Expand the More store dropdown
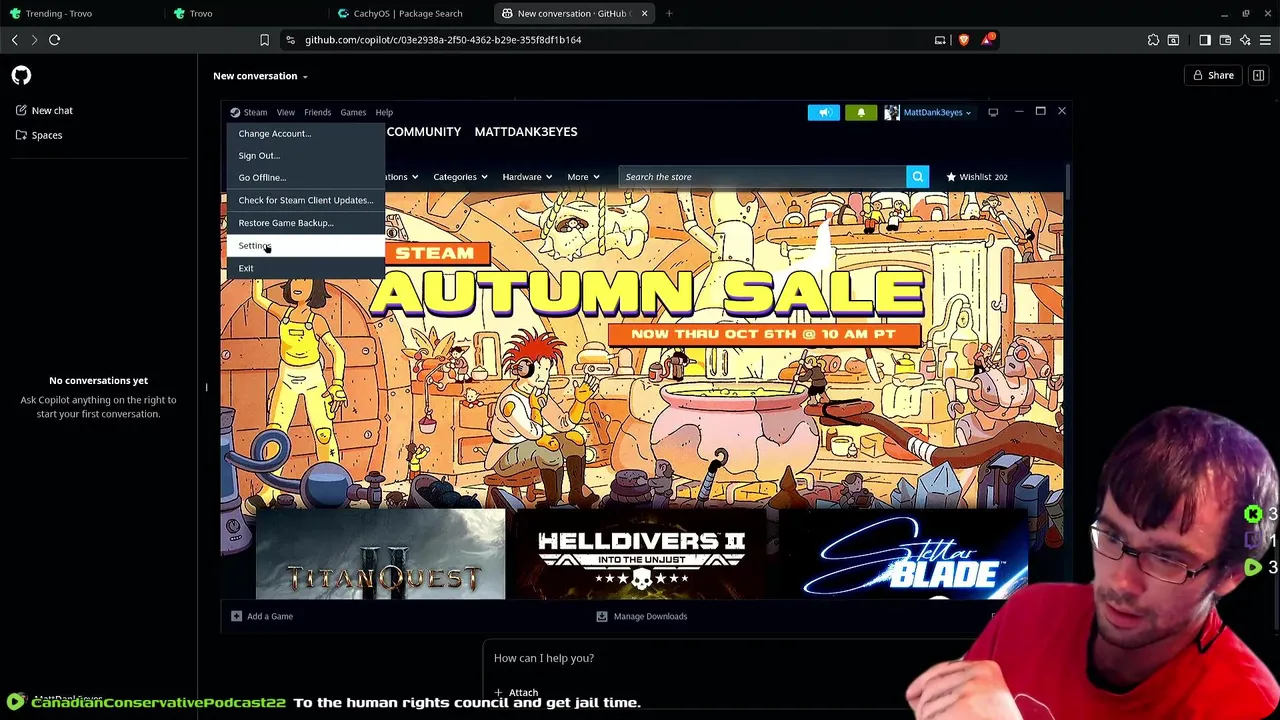Image resolution: width=1280 pixels, height=720 pixels. pos(583,177)
